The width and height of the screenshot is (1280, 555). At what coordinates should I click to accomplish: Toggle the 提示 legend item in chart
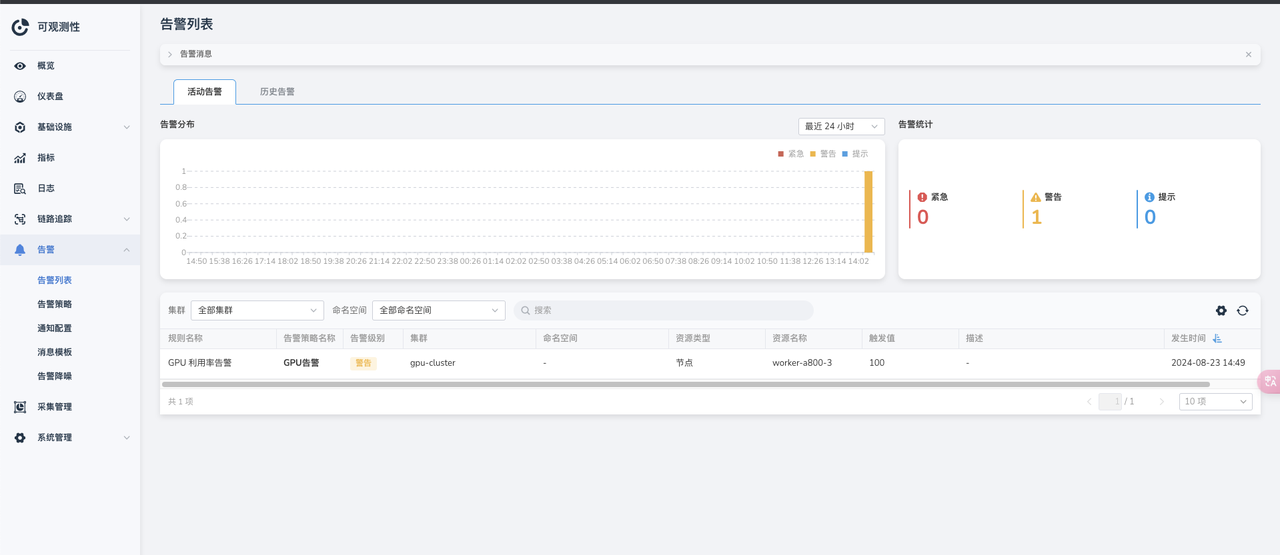coord(854,154)
